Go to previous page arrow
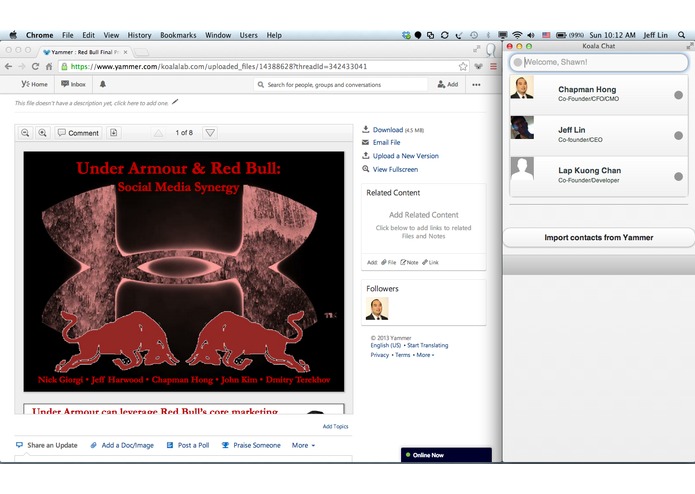The height and width of the screenshot is (494, 695). [x=158, y=133]
